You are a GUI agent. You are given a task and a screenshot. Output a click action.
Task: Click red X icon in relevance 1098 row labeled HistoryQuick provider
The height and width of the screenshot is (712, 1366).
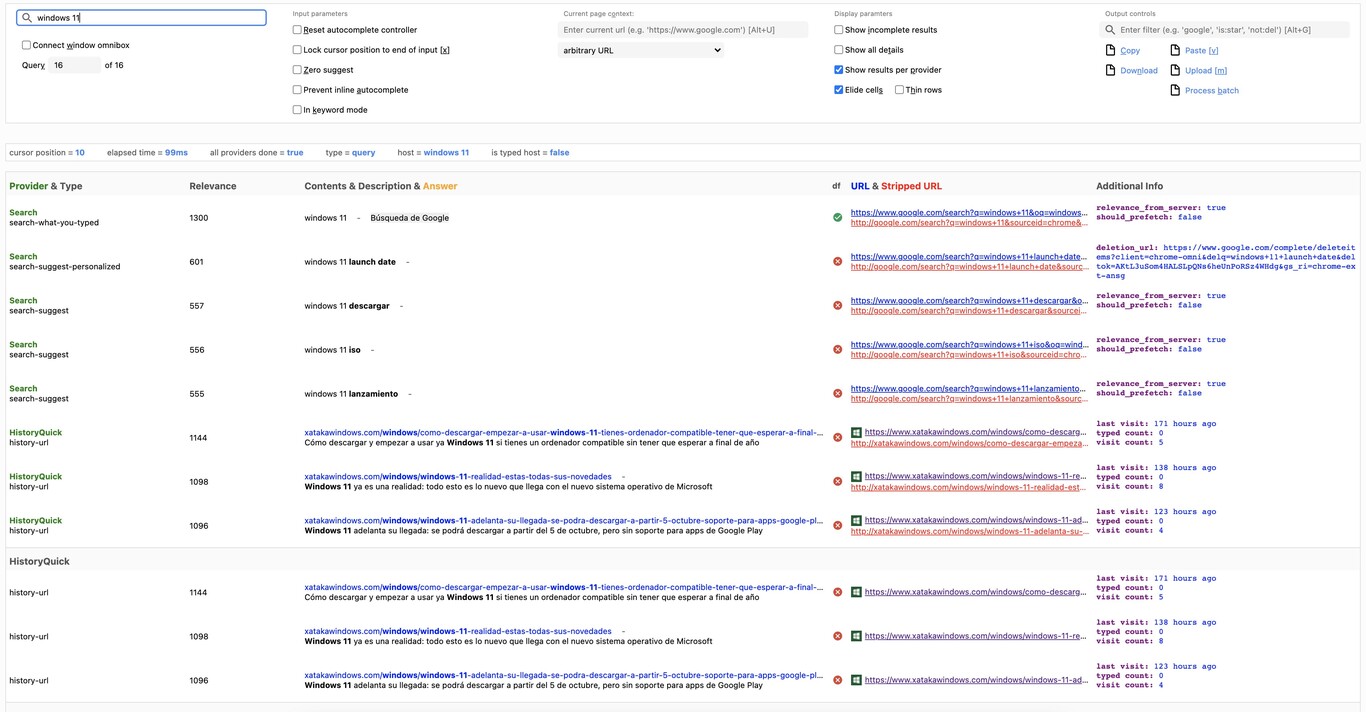[x=837, y=481]
